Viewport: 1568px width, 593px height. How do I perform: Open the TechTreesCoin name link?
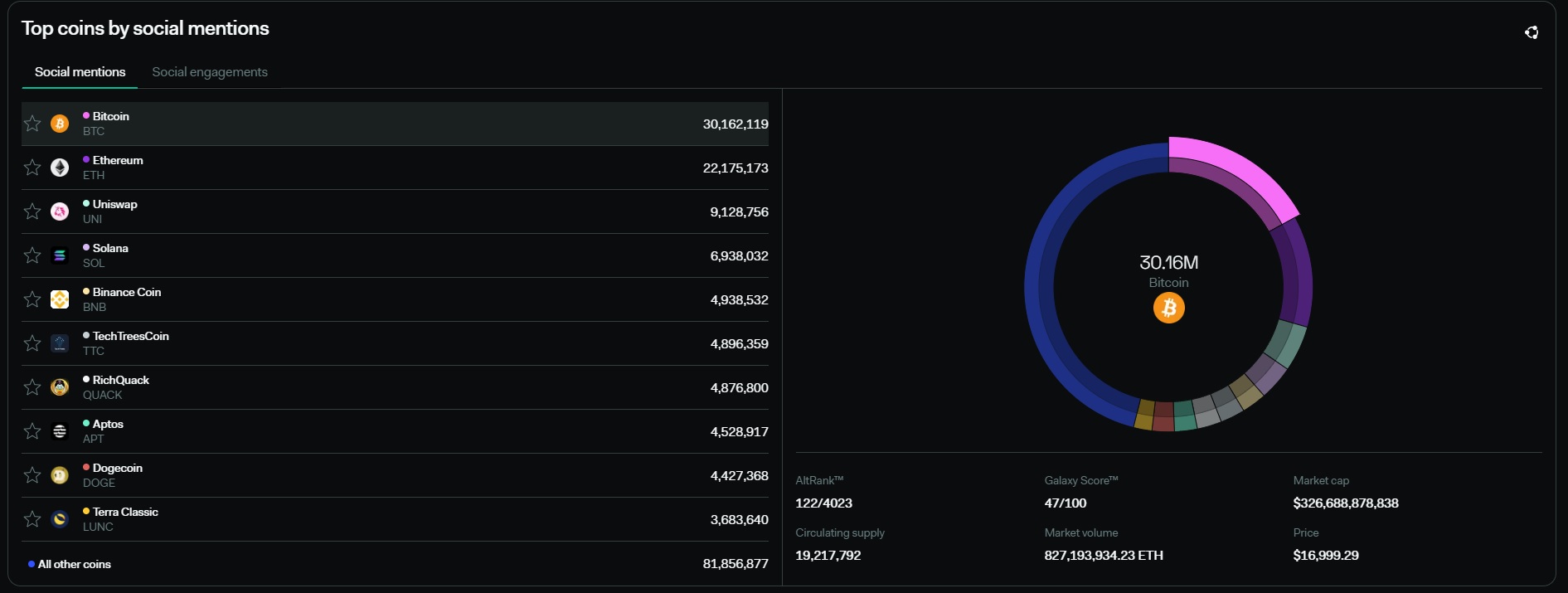coord(131,336)
